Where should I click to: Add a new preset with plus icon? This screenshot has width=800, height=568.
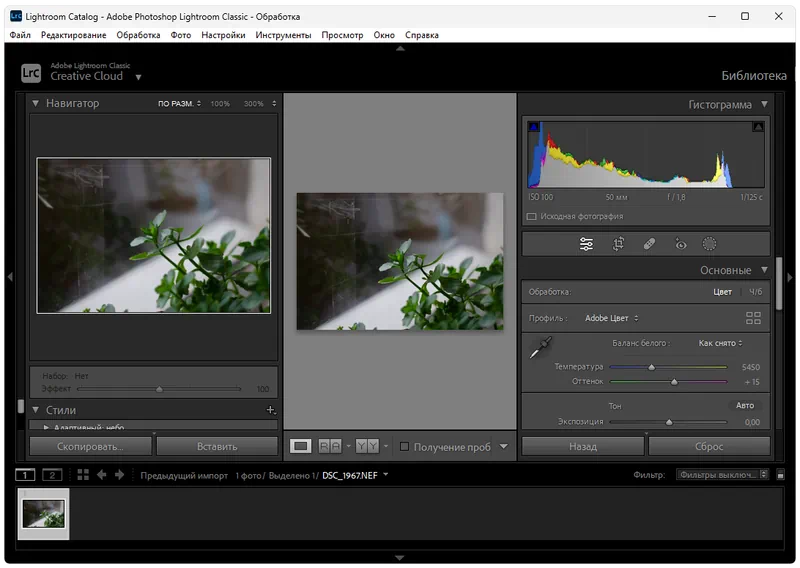pos(270,410)
